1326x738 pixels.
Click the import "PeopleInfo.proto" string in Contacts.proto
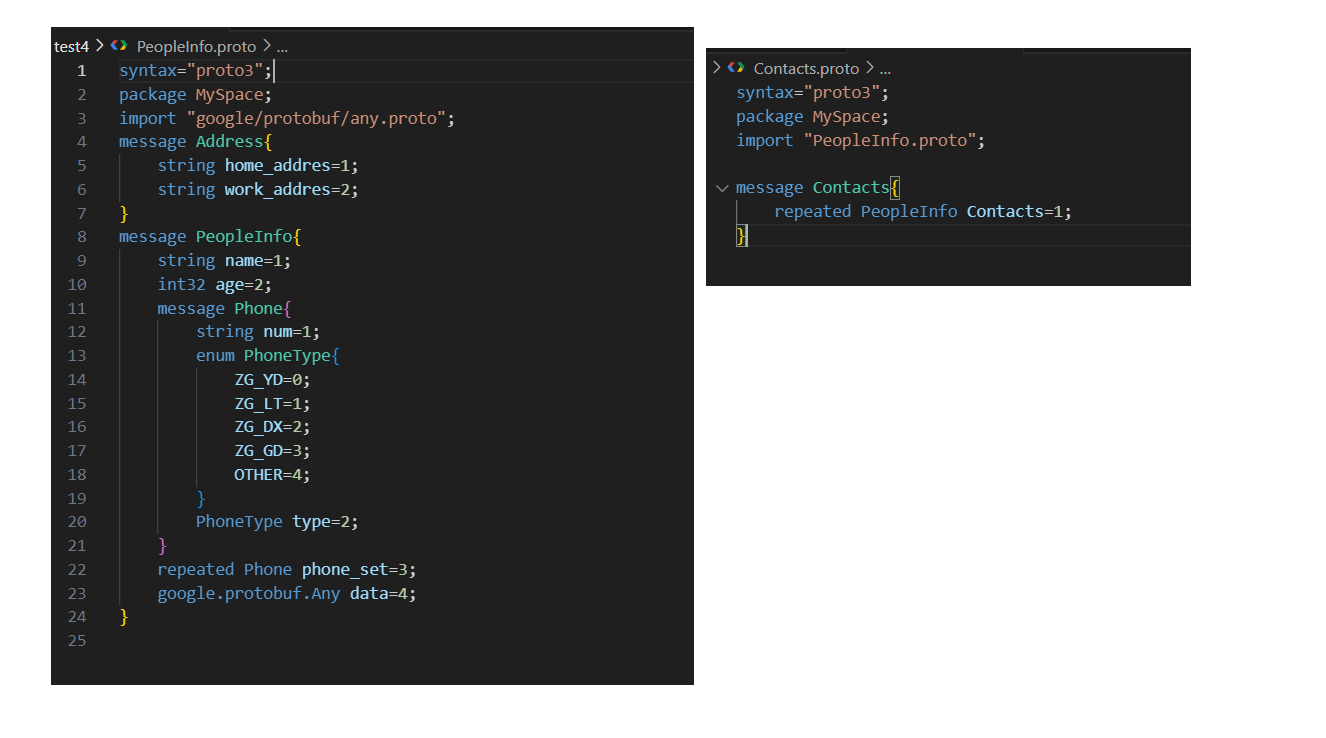(x=890, y=141)
